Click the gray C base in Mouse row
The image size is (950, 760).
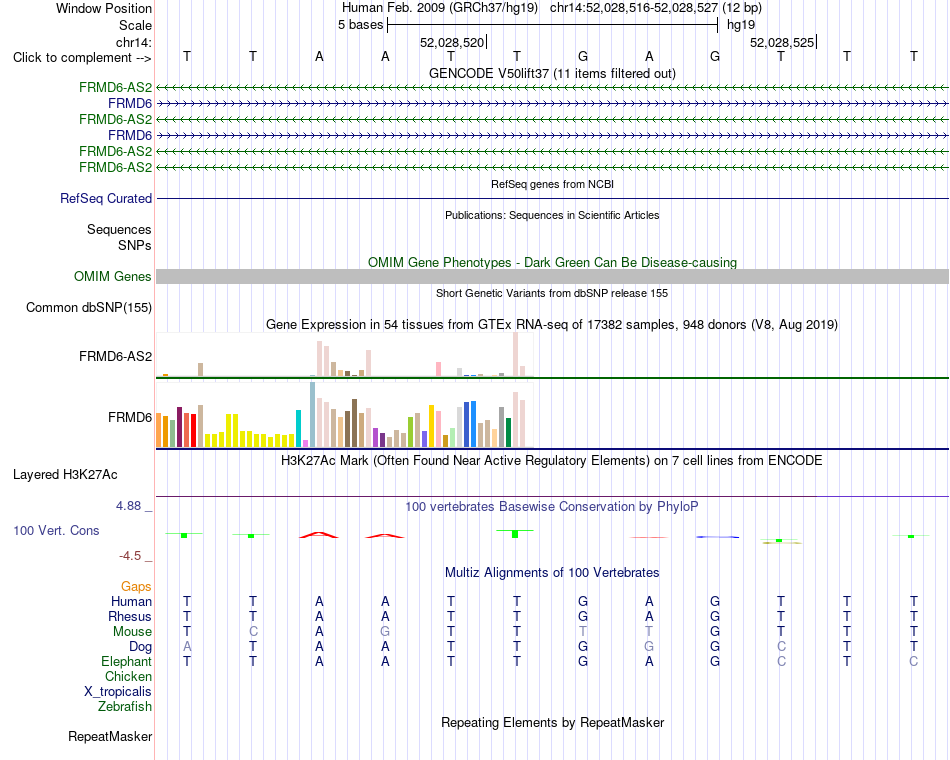pos(253,632)
